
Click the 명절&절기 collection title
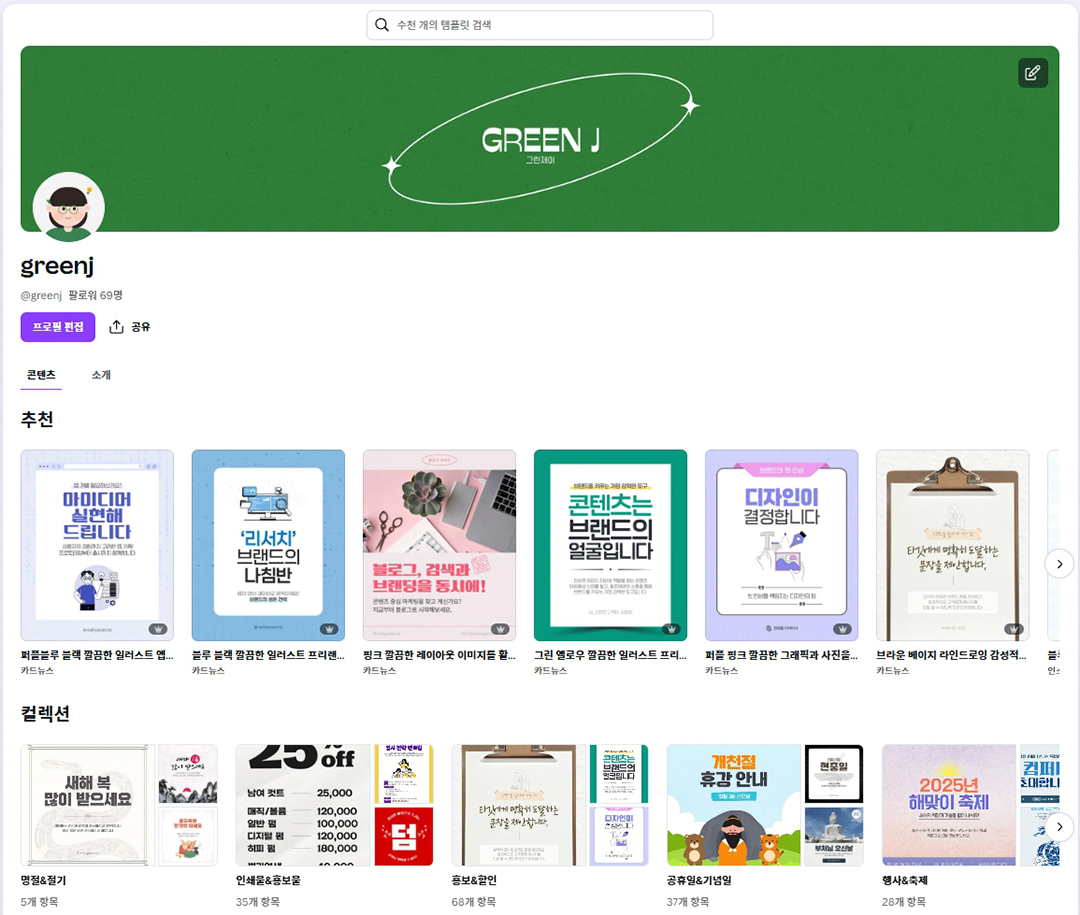tap(43, 880)
